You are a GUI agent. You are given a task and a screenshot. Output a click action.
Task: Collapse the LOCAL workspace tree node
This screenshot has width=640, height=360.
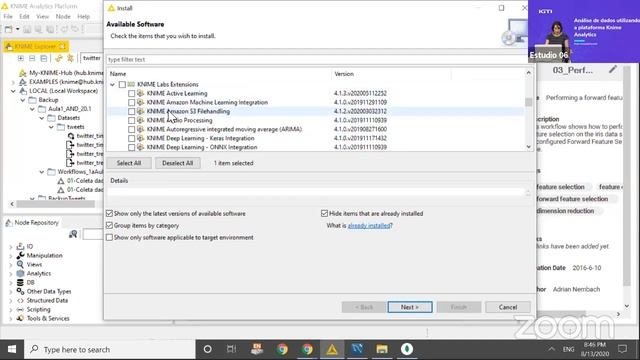click(x=13, y=91)
